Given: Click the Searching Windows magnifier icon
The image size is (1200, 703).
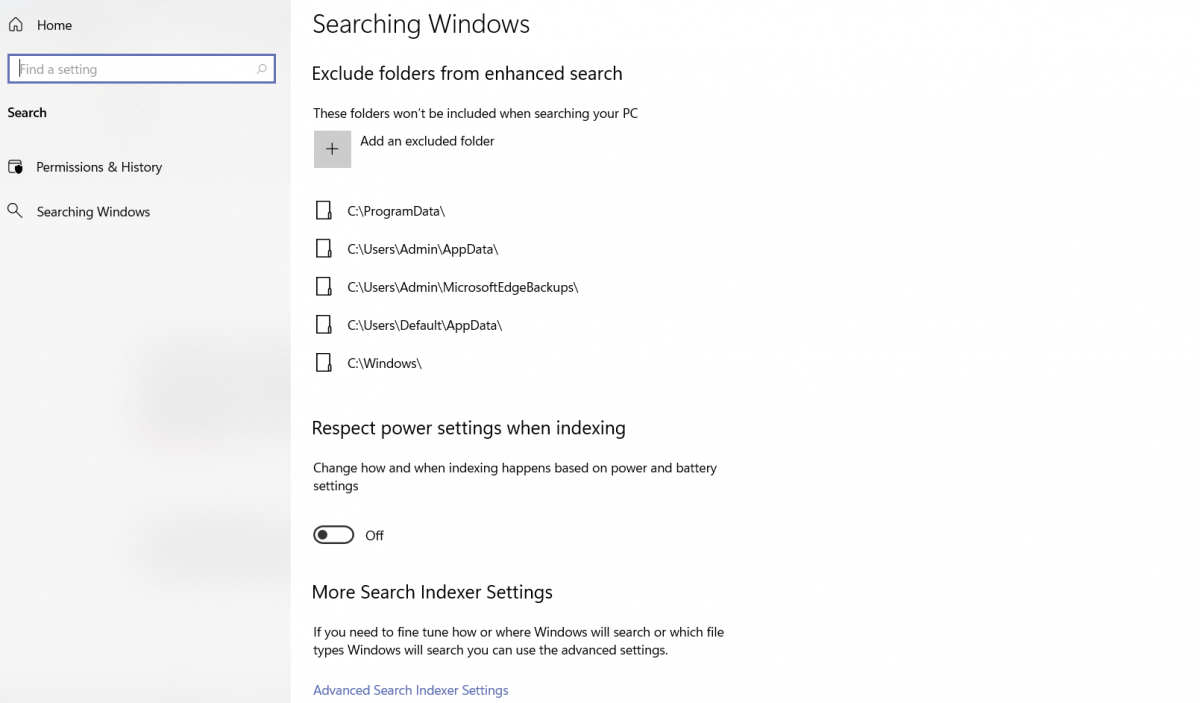Looking at the screenshot, I should click(15, 211).
